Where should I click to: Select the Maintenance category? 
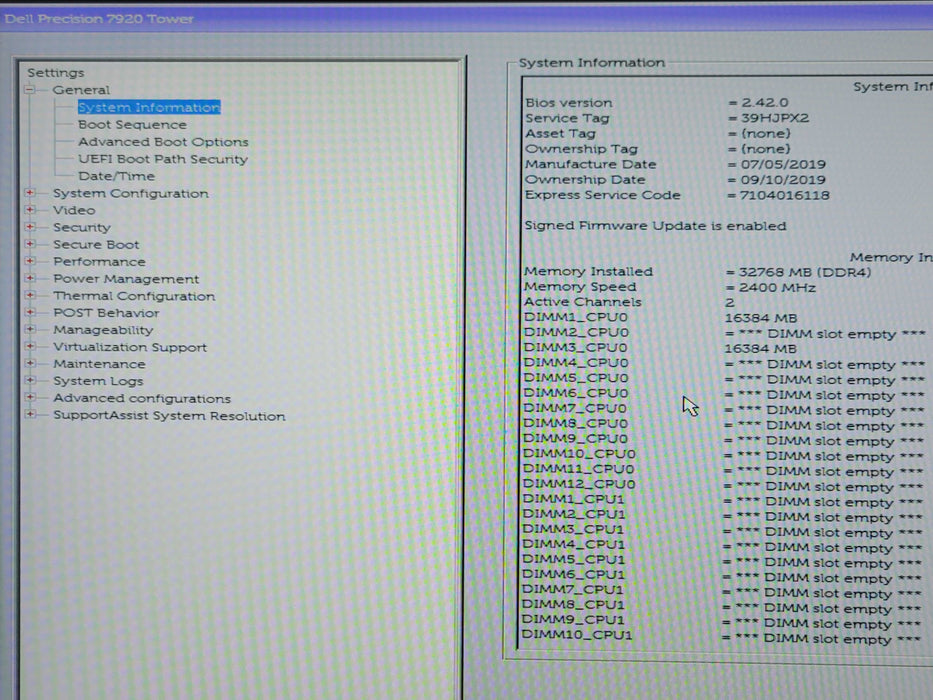pyautogui.click(x=99, y=364)
